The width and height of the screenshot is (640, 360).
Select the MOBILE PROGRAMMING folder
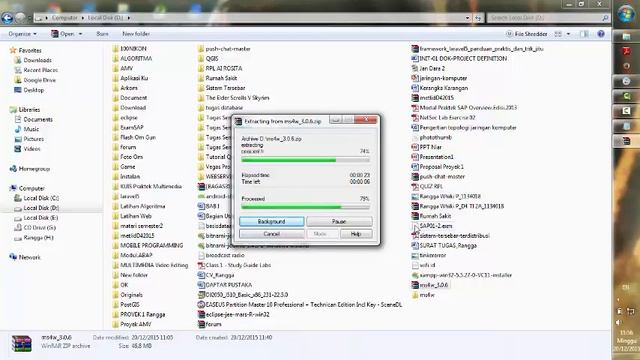(148, 245)
